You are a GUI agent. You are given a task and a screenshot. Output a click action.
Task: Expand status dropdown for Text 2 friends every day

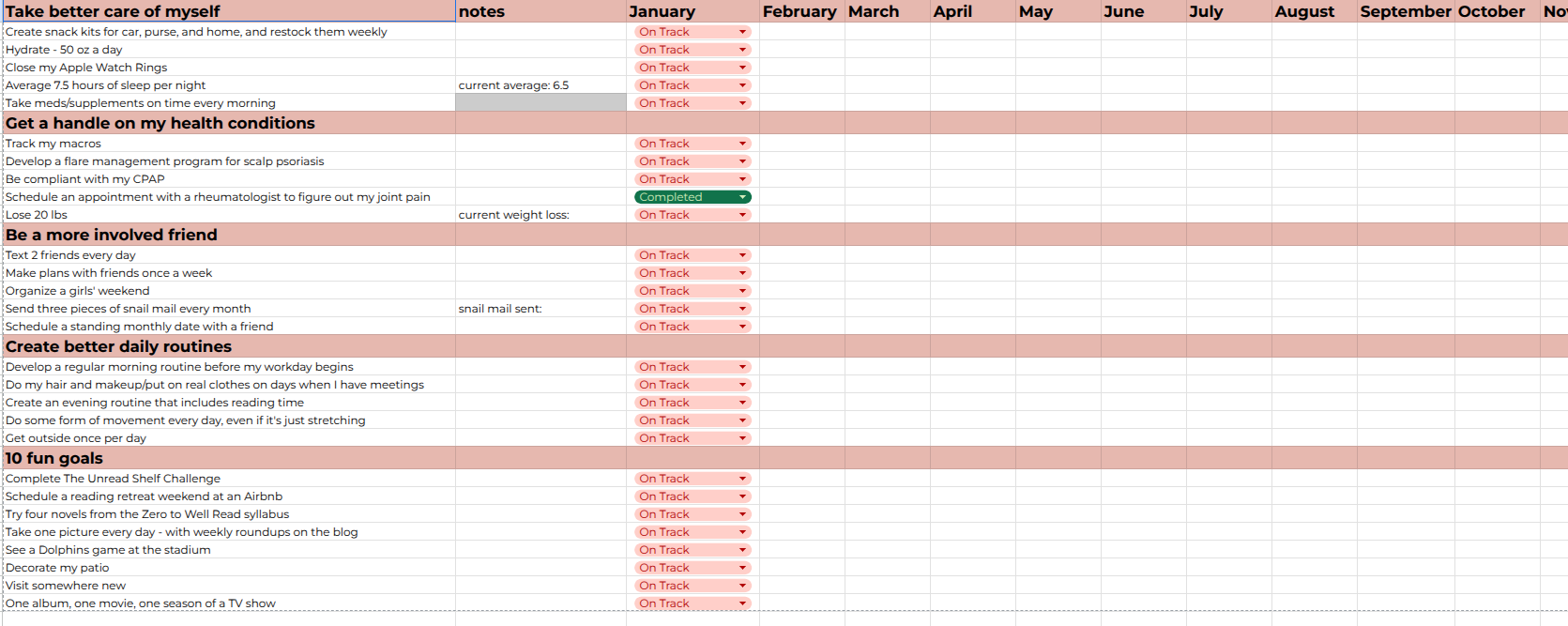pos(742,255)
